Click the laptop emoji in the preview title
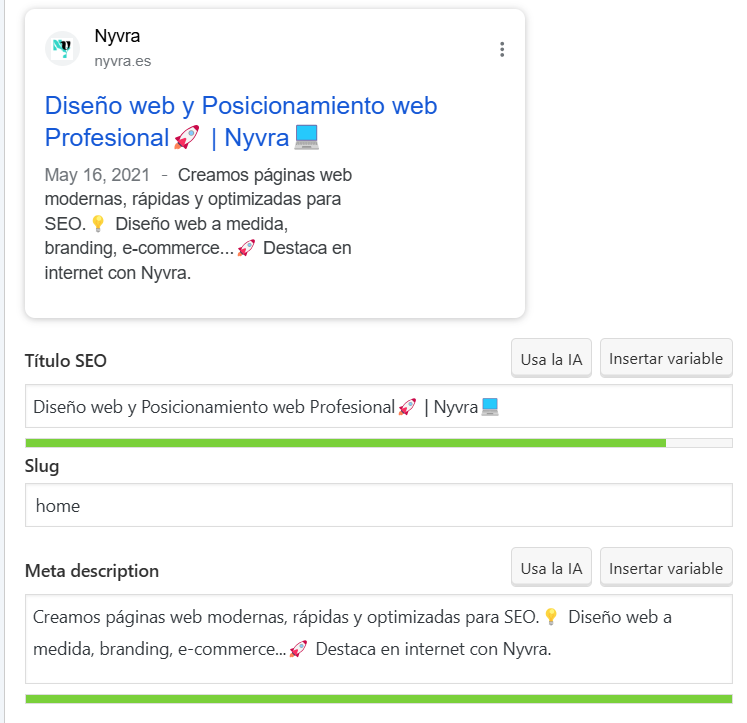Screen dimensions: 747x723 tap(306, 137)
